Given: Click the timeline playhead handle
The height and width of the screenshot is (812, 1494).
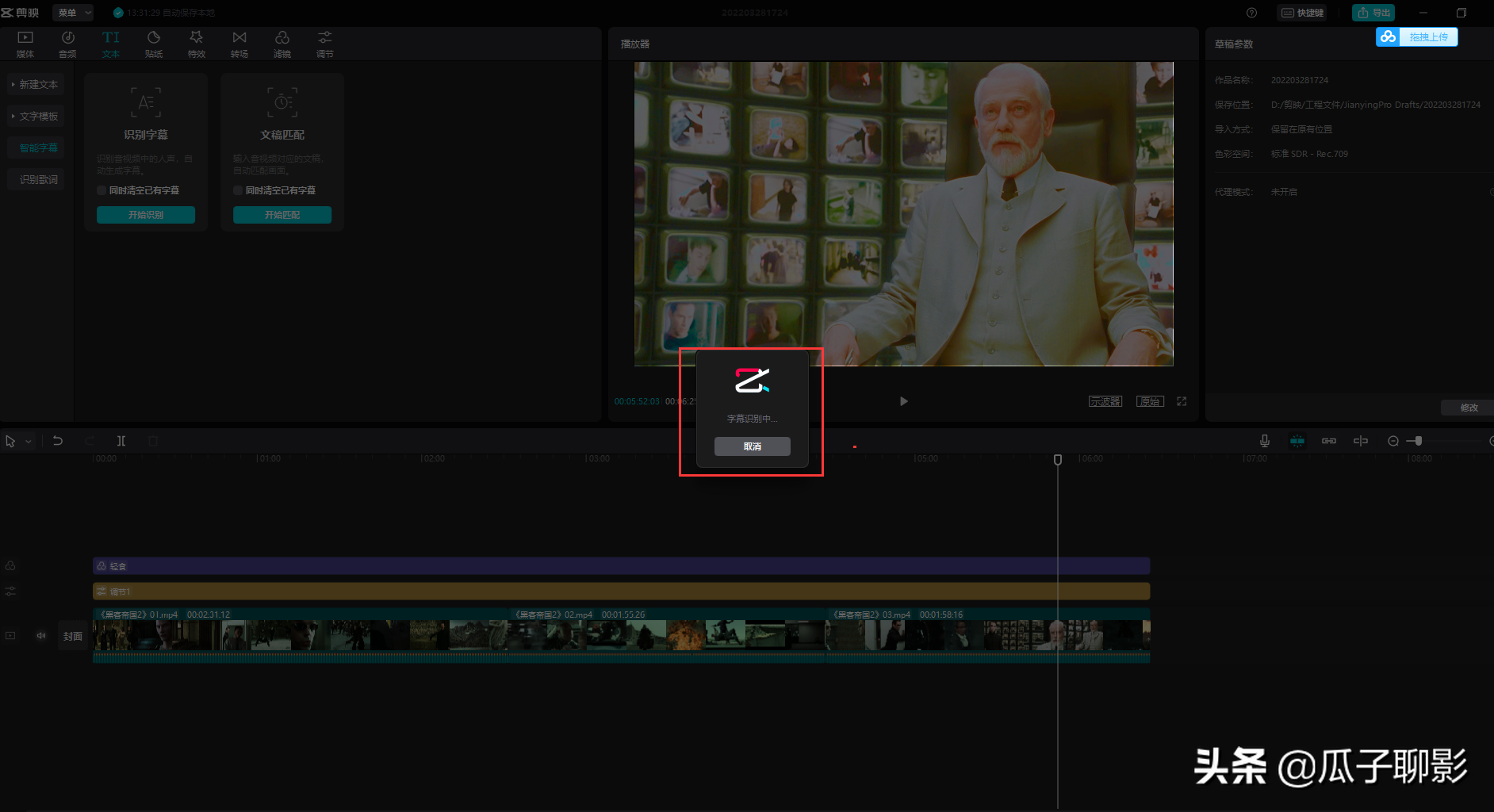Looking at the screenshot, I should tap(1057, 460).
